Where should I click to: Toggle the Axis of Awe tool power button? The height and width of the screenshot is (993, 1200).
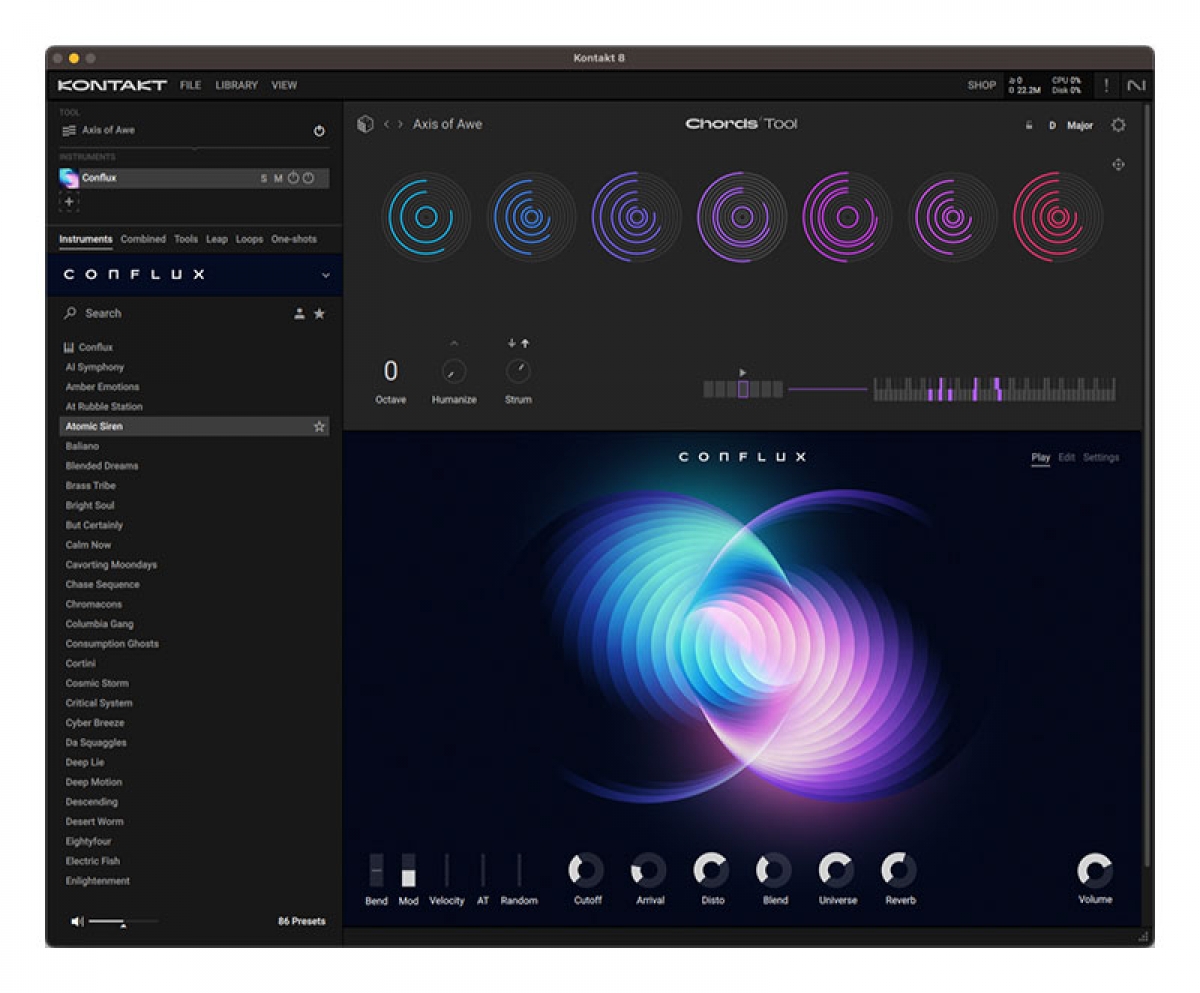pos(319,131)
